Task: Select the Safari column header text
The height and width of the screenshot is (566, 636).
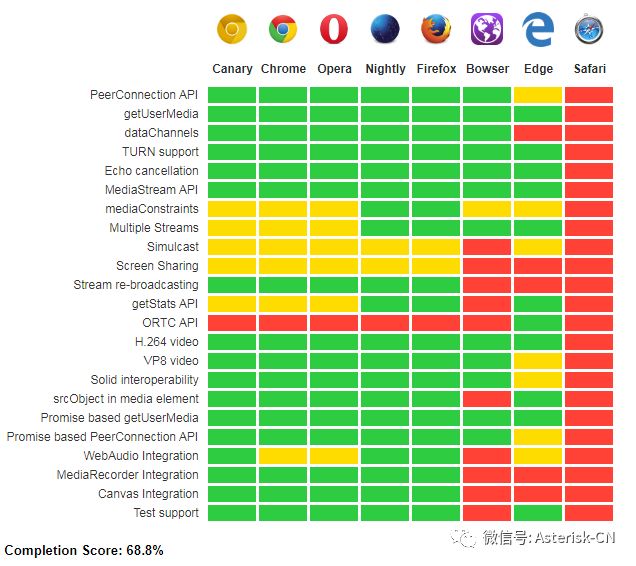Action: coord(589,69)
